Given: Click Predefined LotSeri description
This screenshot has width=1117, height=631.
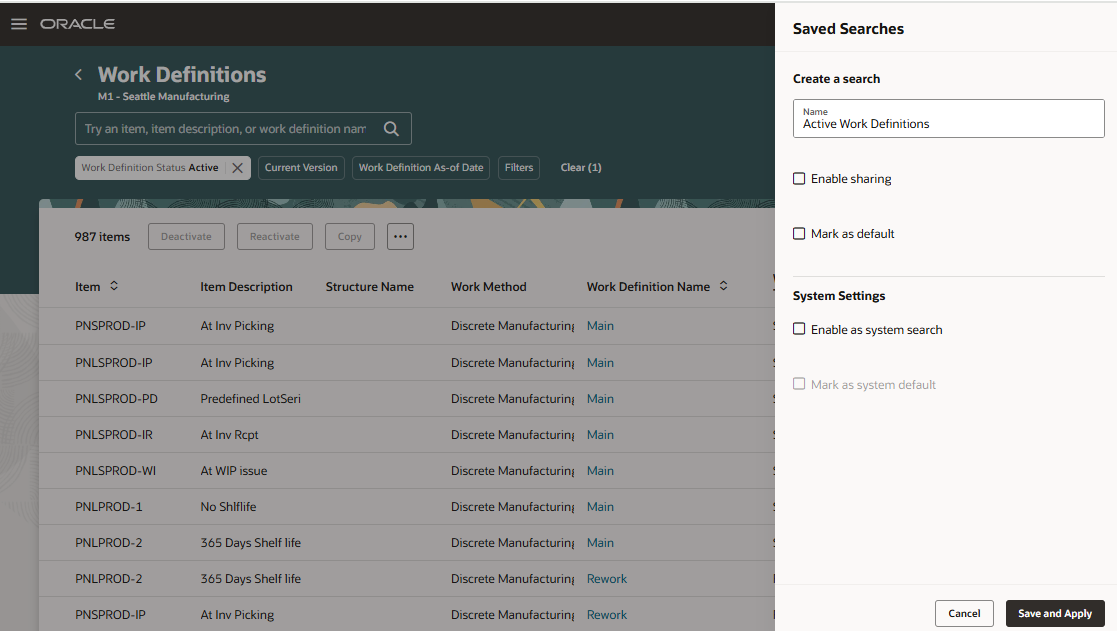Looking at the screenshot, I should [251, 399].
